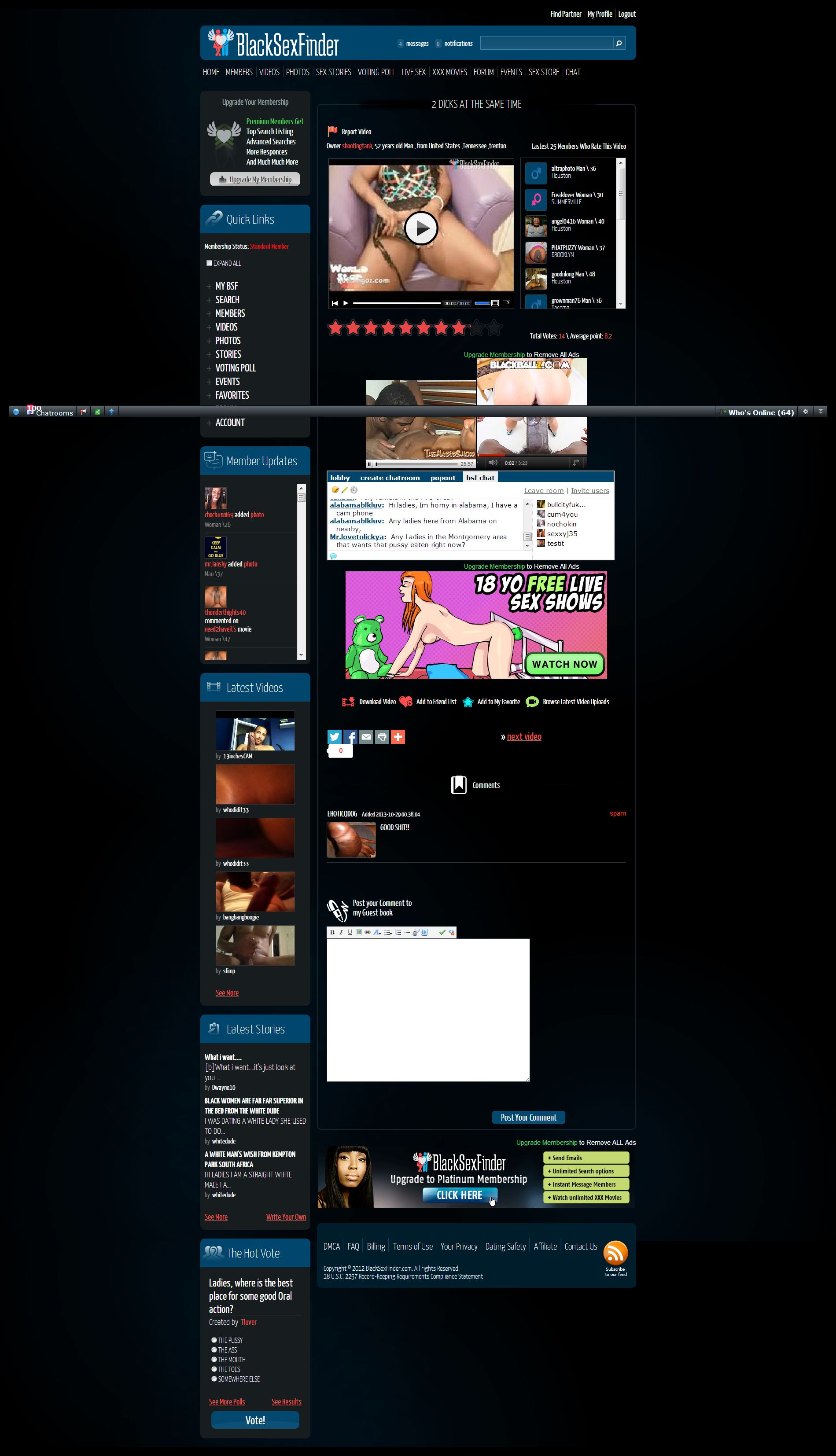Open create chatroom tab
The width and height of the screenshot is (836, 1456).
[x=390, y=478]
